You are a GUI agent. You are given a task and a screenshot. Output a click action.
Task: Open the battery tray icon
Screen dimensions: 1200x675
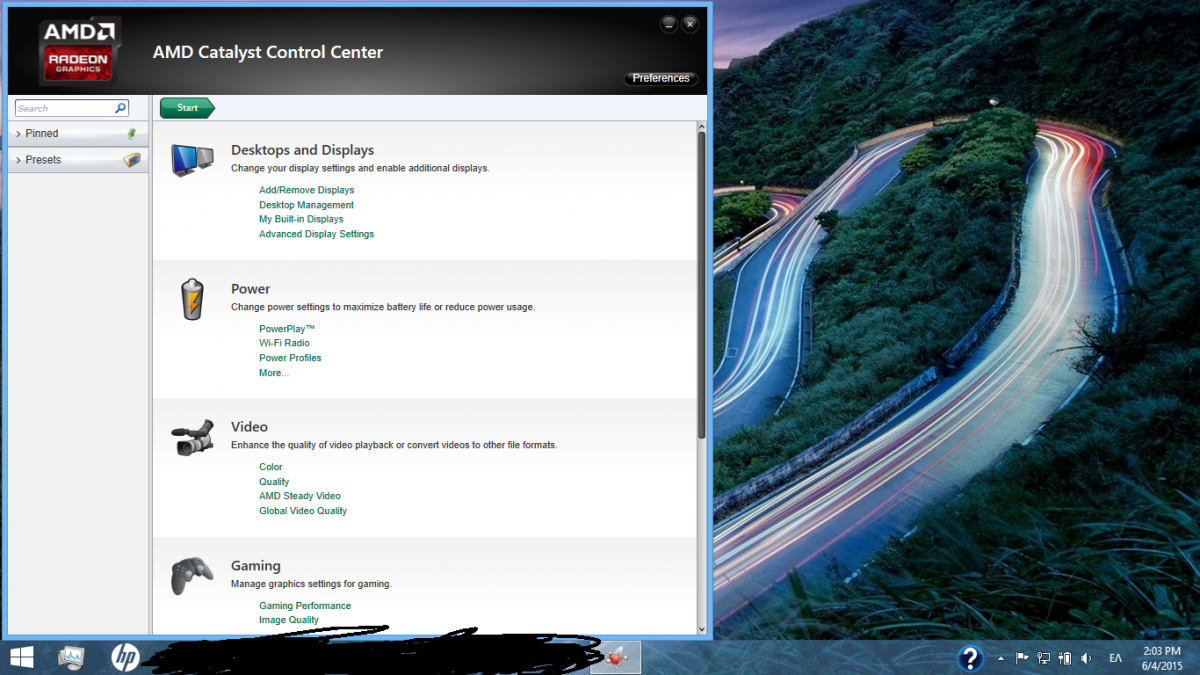pos(1065,658)
